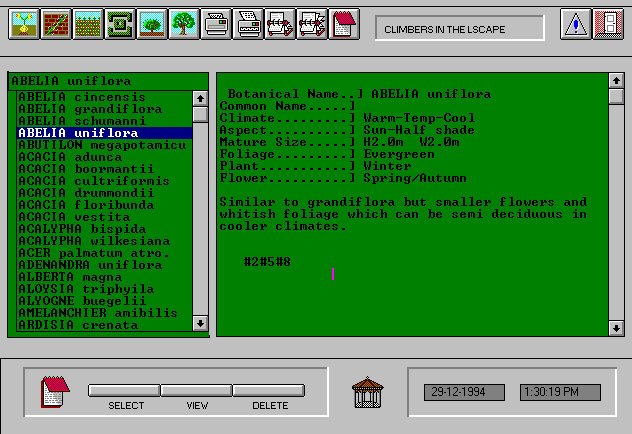The width and height of the screenshot is (632, 434).
Task: Select ACALYPHA bispida in the list
Action: point(104,229)
